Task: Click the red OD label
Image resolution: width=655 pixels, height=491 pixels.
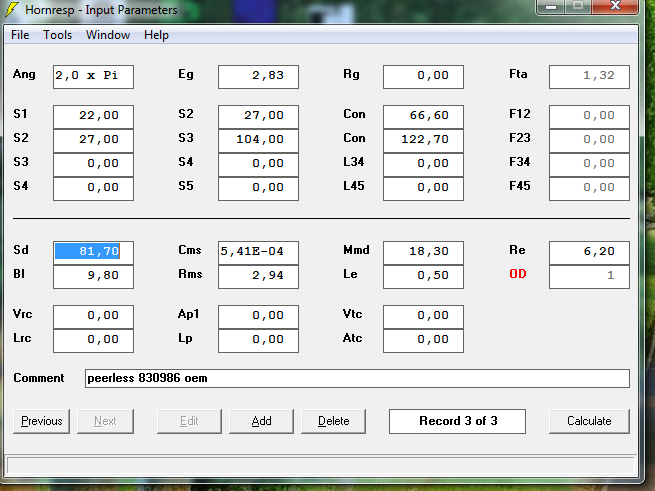Action: pyautogui.click(x=518, y=274)
